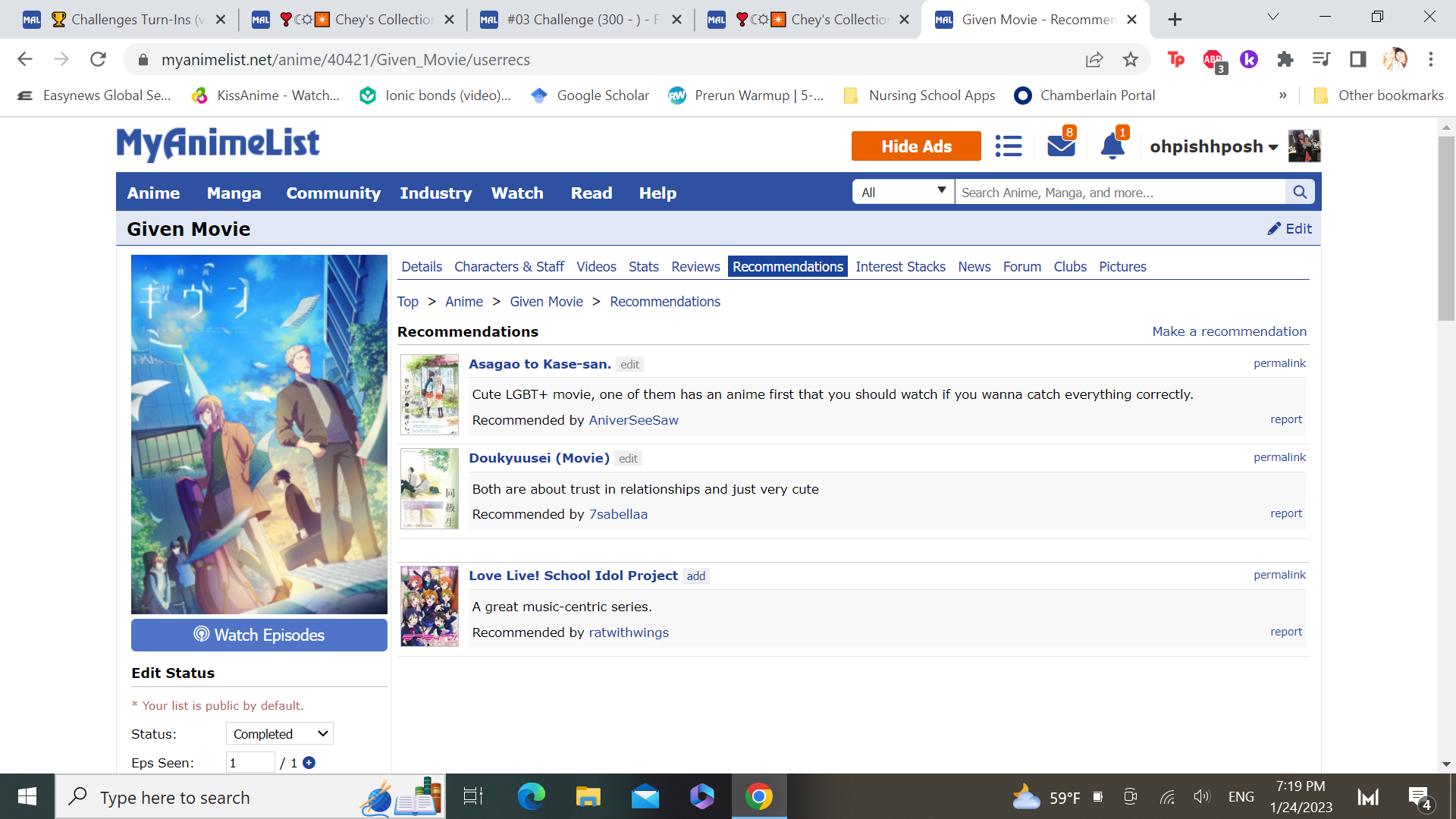
Task: Switch to the Reviews tab
Action: coord(695,267)
